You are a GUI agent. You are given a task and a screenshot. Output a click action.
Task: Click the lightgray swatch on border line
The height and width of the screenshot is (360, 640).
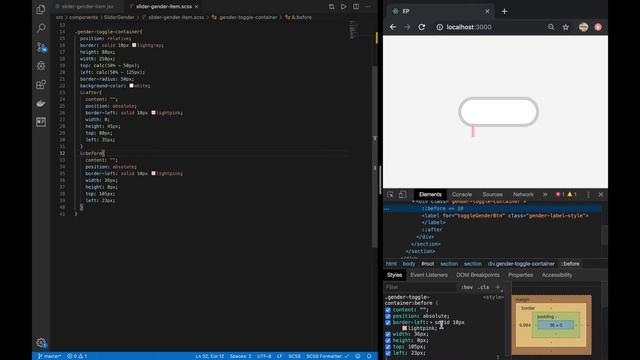pos(134,45)
